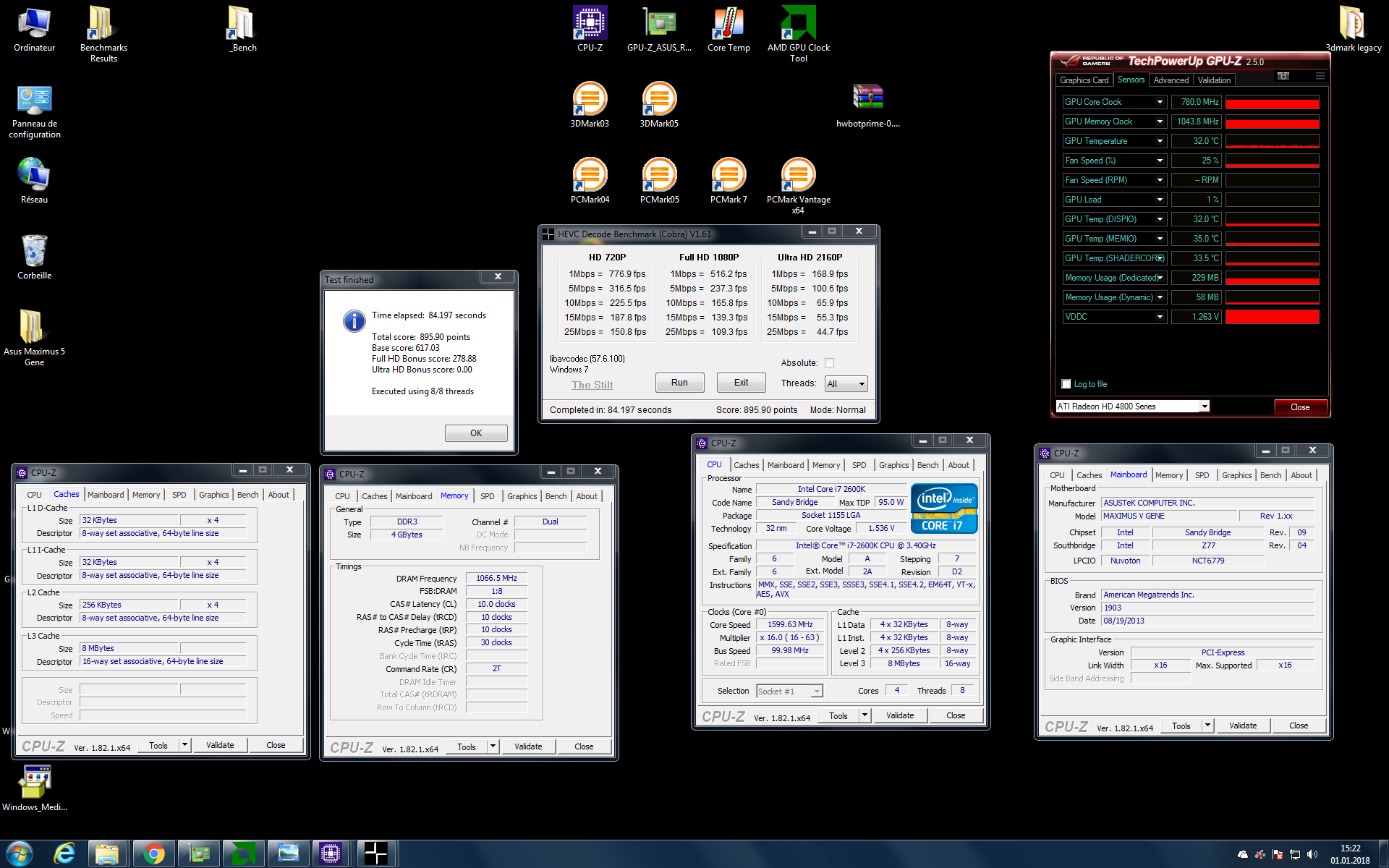1389x868 pixels.
Task: Open Internet Explorer from taskbar
Action: tap(65, 854)
